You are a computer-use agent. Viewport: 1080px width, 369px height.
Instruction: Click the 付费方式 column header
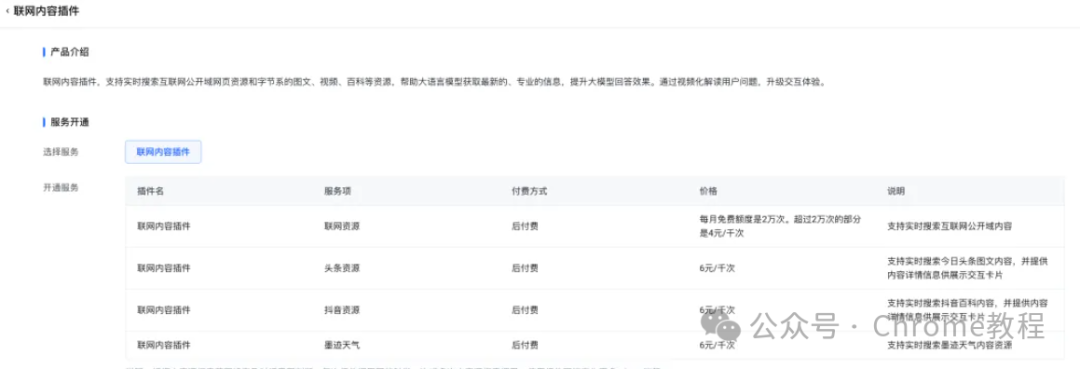click(x=529, y=191)
